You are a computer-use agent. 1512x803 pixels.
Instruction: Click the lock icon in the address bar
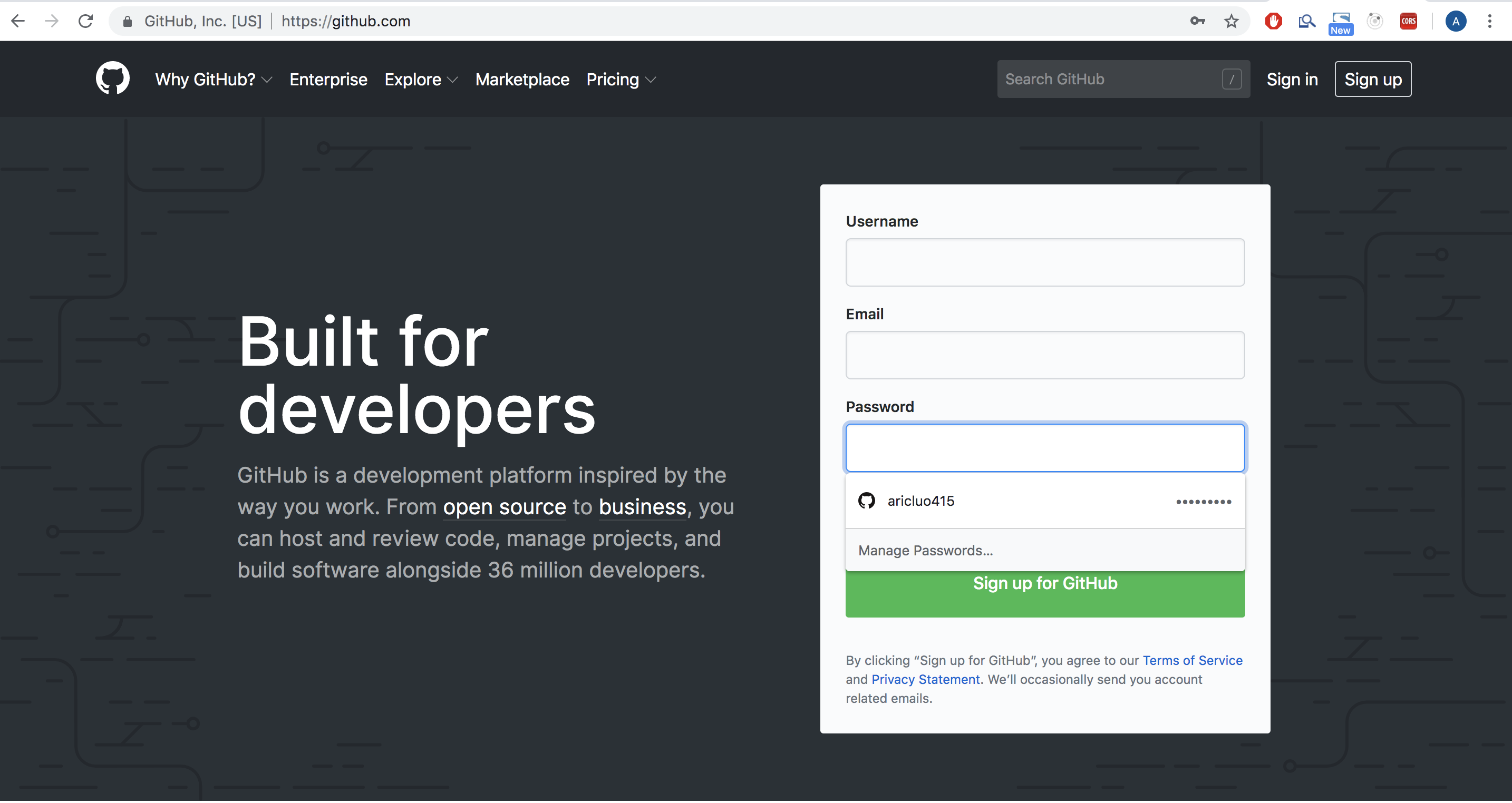pyautogui.click(x=127, y=22)
